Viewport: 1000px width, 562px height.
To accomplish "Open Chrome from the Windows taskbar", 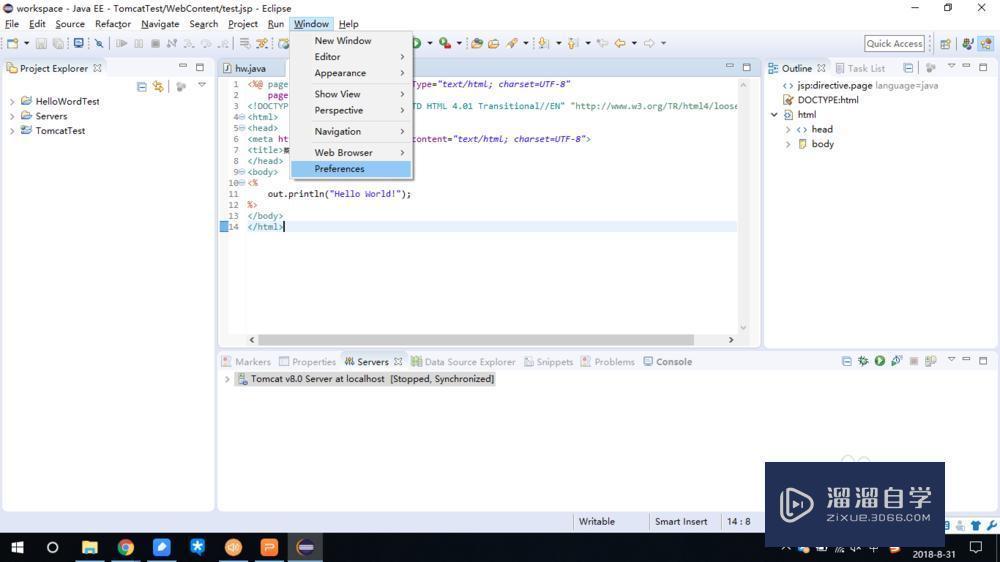I will tap(125, 547).
